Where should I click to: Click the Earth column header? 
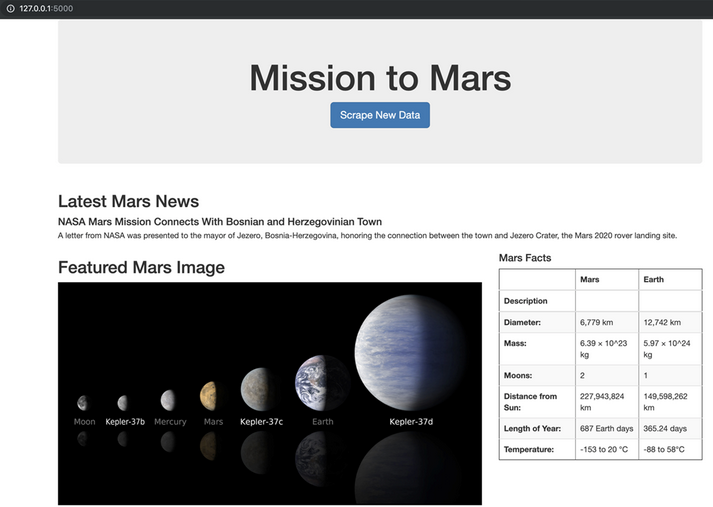(x=670, y=280)
